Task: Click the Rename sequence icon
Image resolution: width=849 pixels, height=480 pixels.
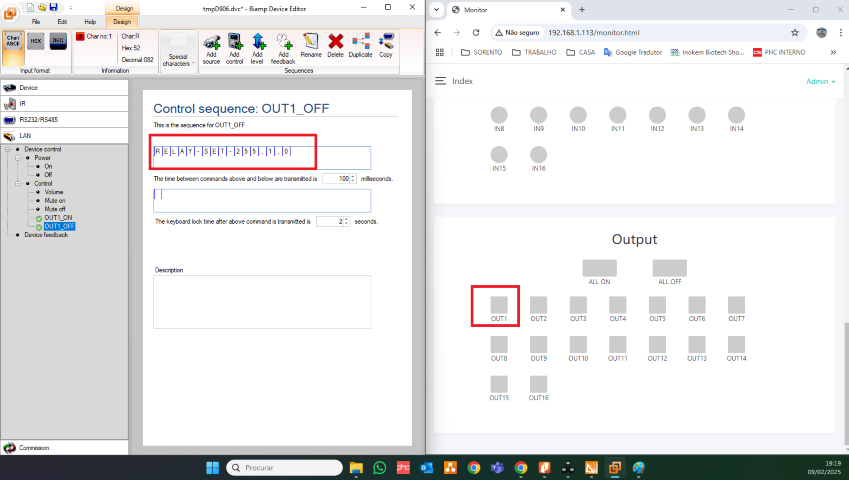Action: point(311,47)
